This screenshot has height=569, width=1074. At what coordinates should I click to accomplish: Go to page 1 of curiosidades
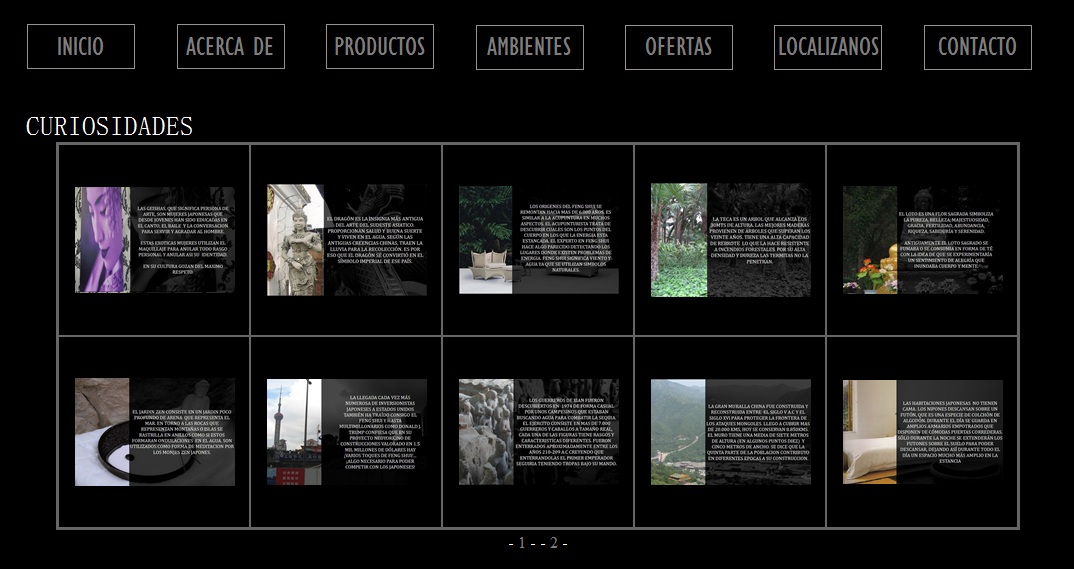pos(521,543)
